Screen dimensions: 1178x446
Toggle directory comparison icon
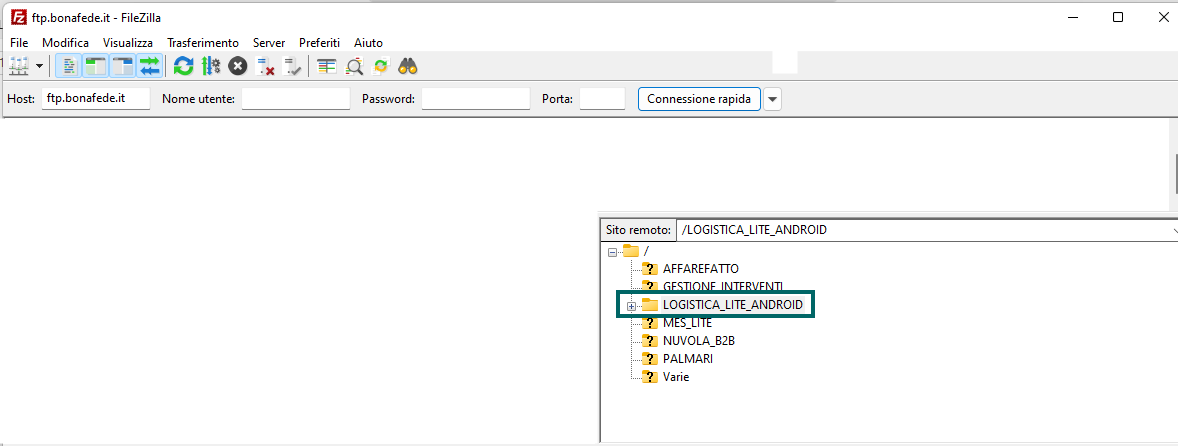355,66
